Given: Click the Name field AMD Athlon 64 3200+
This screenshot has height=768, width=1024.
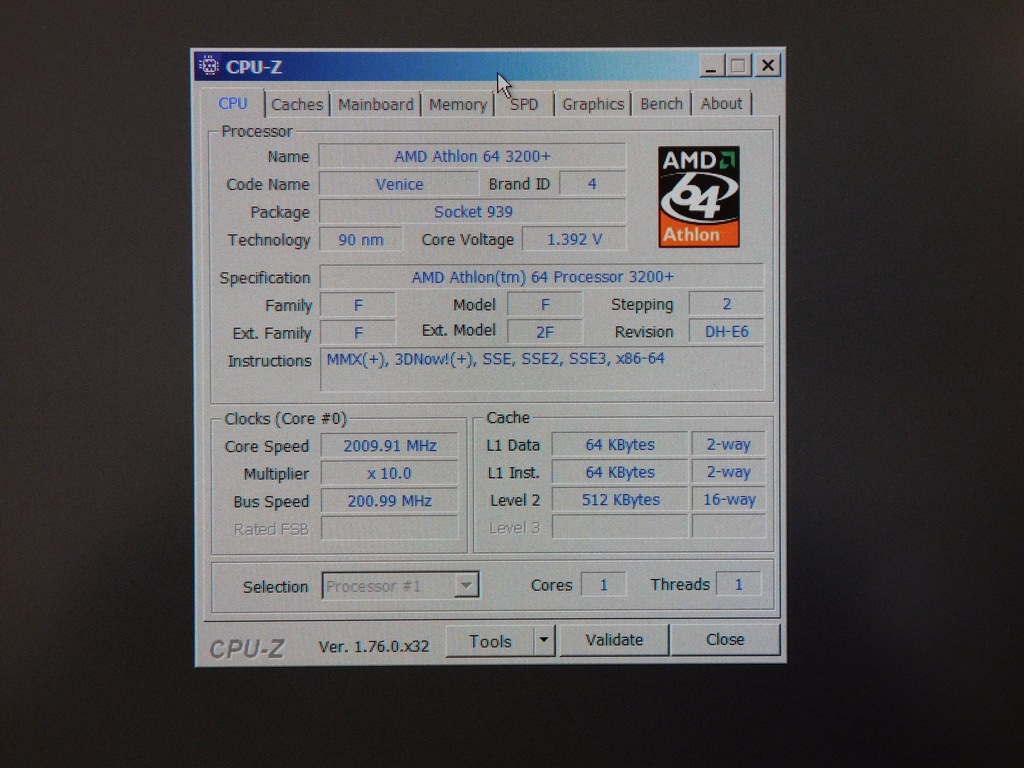Looking at the screenshot, I should coord(472,156).
